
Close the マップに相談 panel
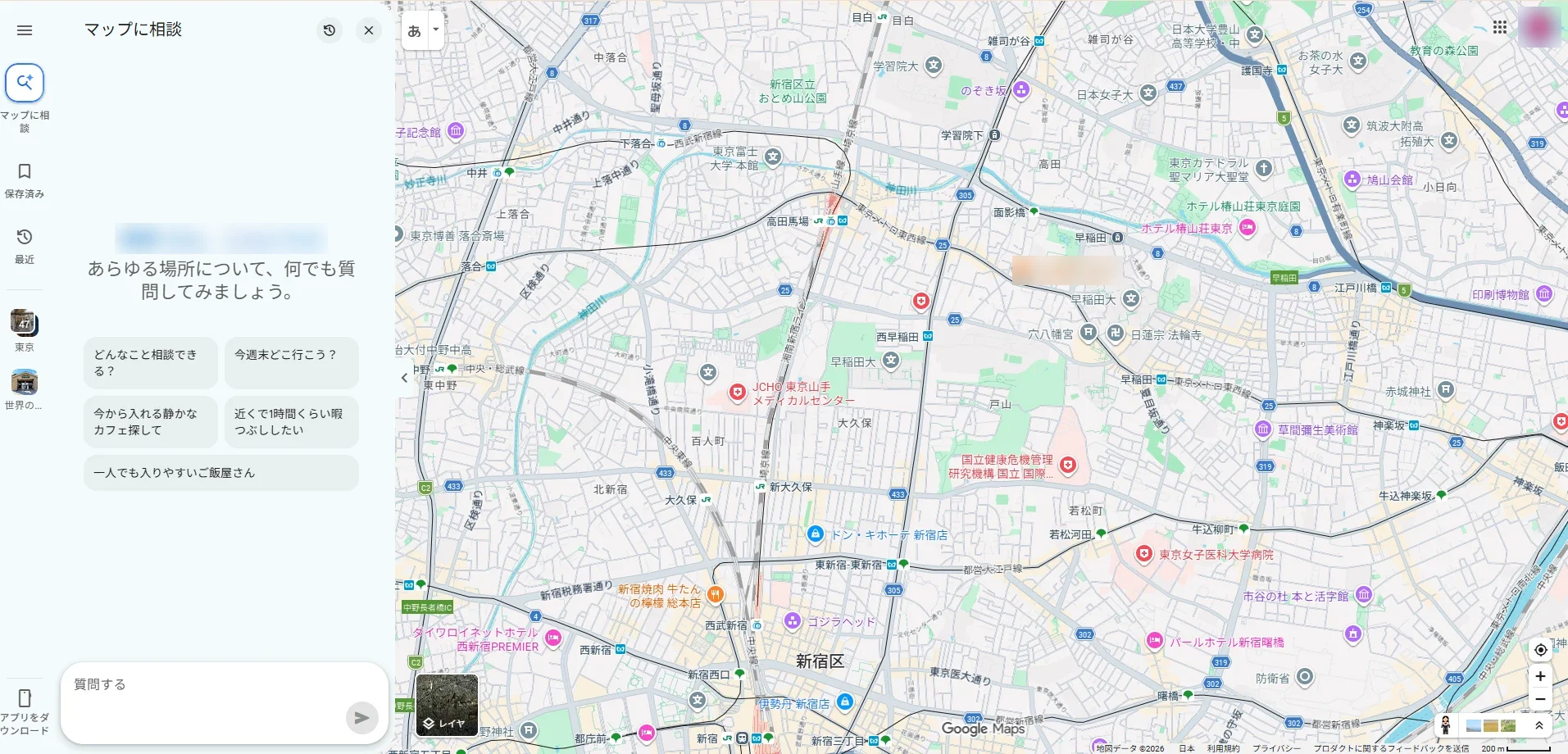[x=369, y=30]
